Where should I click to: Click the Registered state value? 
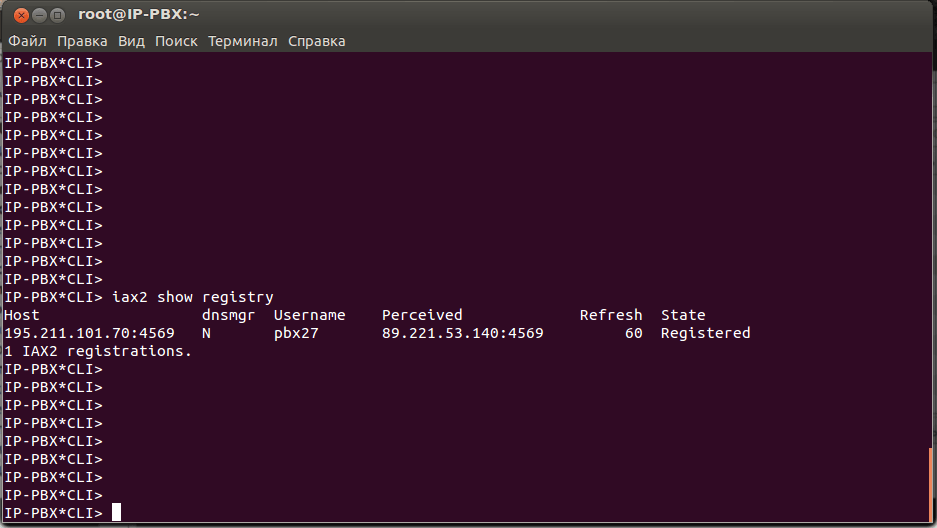click(705, 333)
